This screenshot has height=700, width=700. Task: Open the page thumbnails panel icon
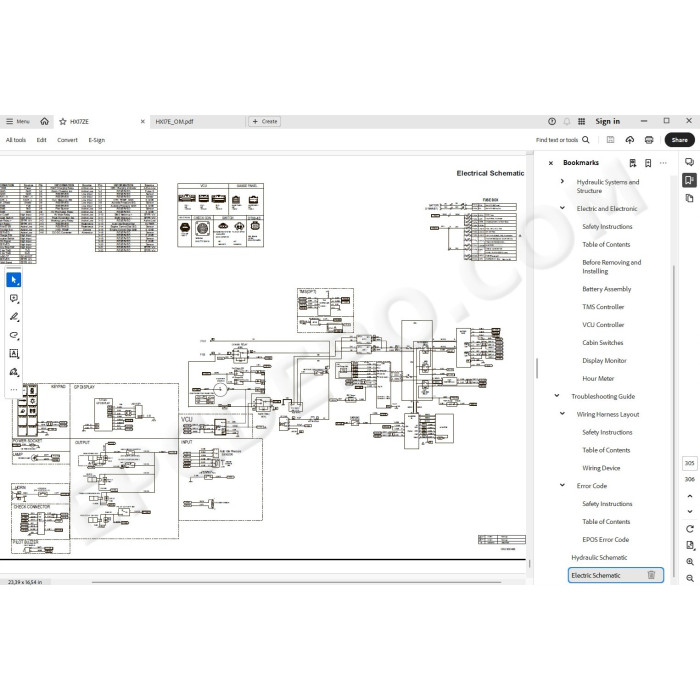click(x=689, y=198)
